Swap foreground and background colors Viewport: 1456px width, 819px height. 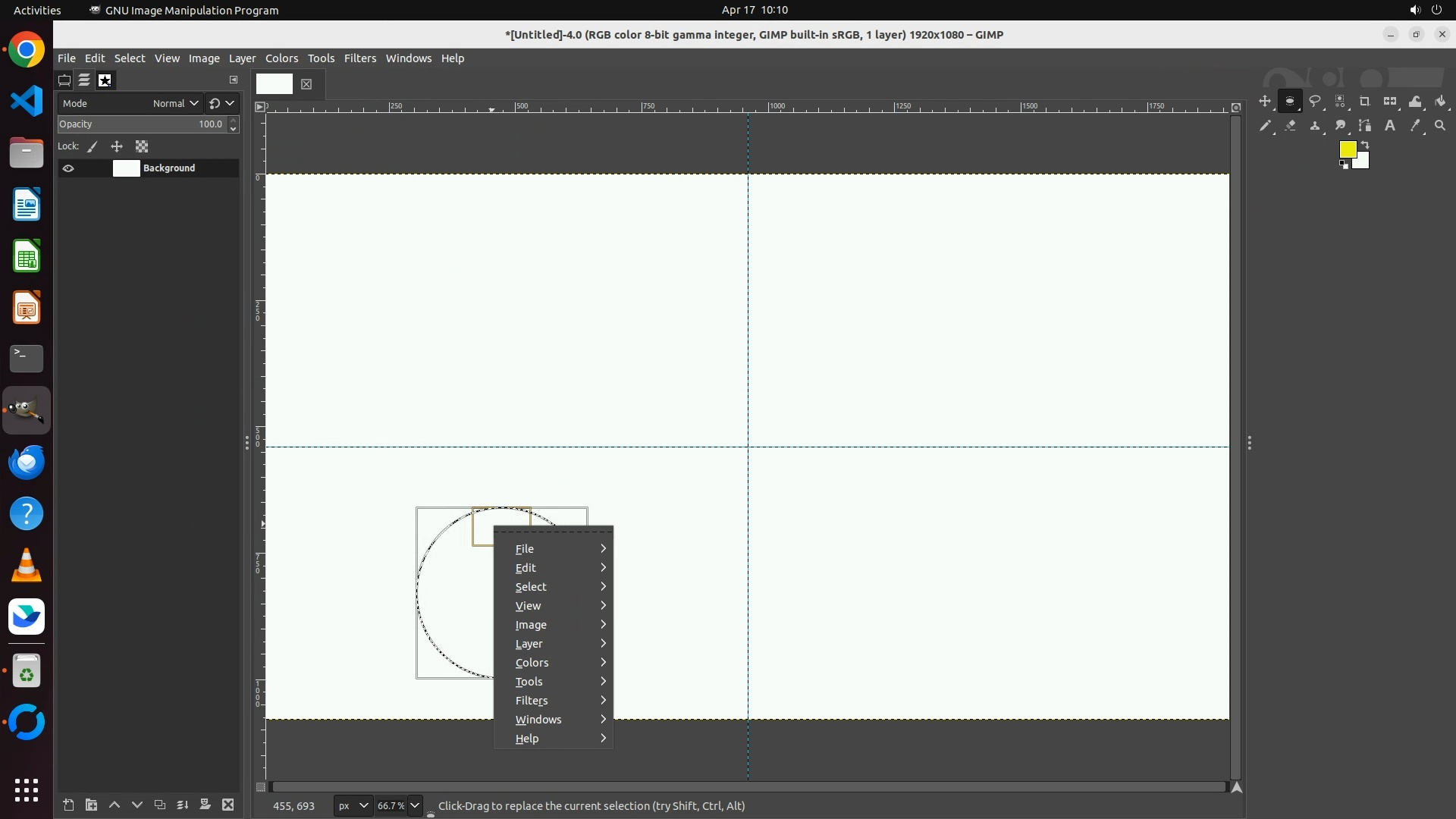[x=1365, y=144]
